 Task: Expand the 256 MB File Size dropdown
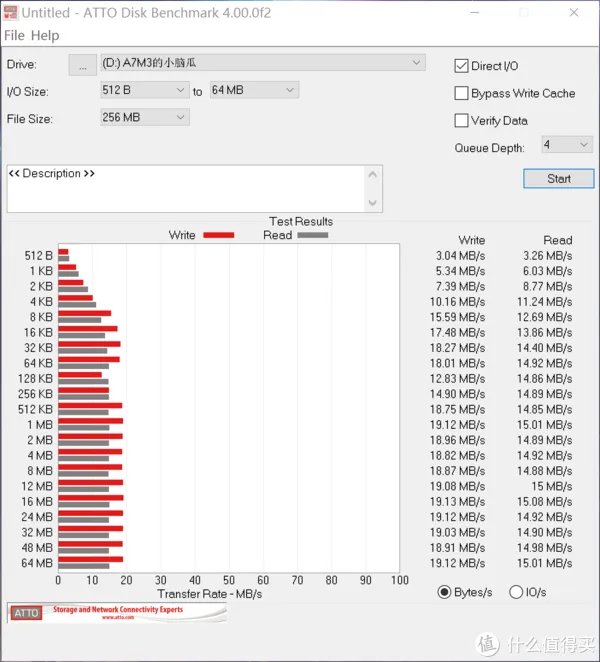coord(145,117)
